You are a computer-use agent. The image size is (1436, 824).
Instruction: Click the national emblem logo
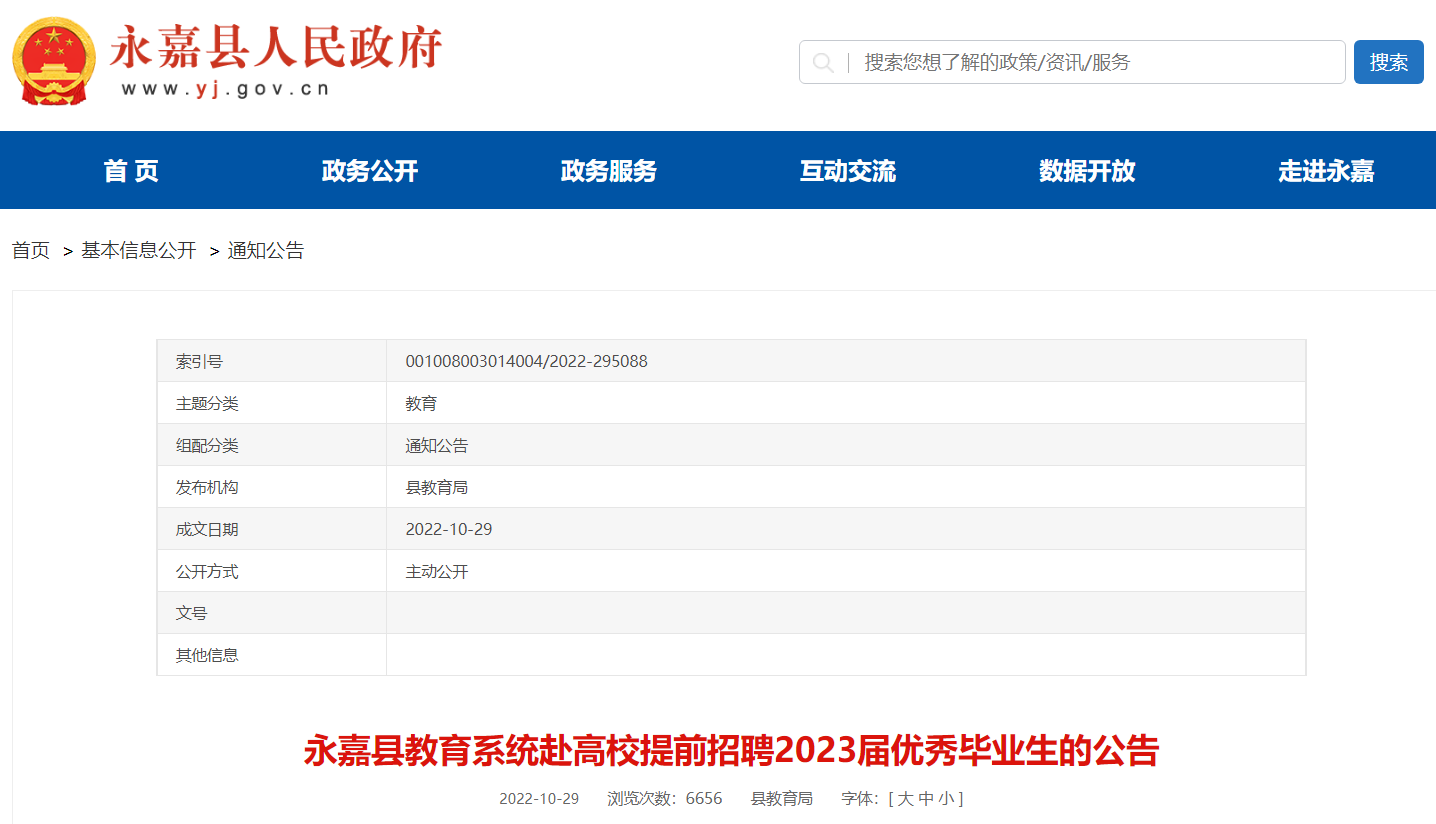click(x=54, y=62)
